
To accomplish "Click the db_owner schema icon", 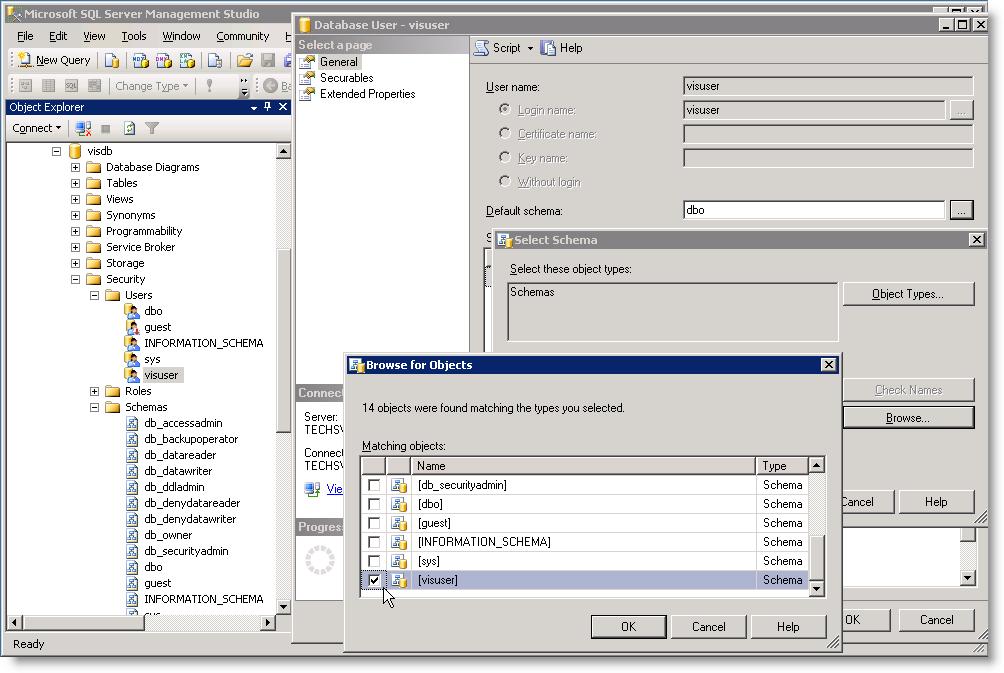I will [x=132, y=535].
